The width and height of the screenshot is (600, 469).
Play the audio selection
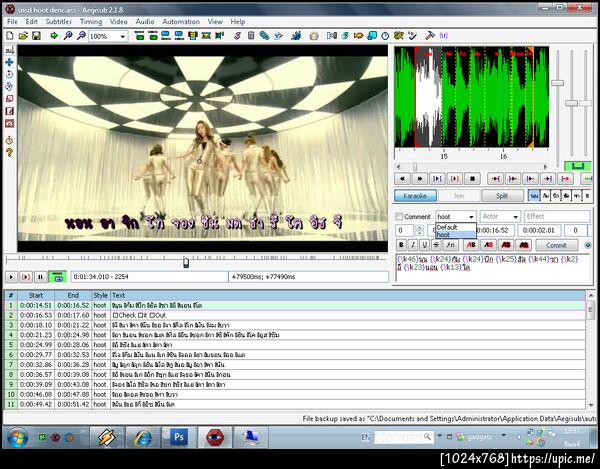[x=437, y=178]
